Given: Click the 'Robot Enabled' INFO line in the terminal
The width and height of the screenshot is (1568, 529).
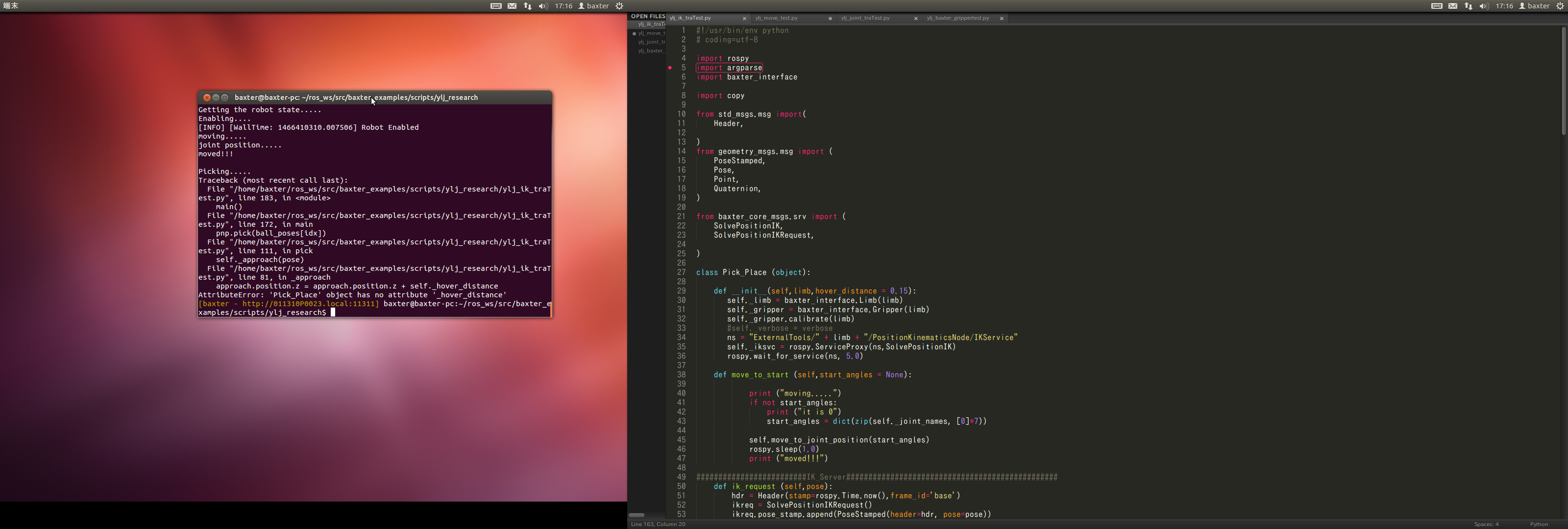Looking at the screenshot, I should coord(309,127).
